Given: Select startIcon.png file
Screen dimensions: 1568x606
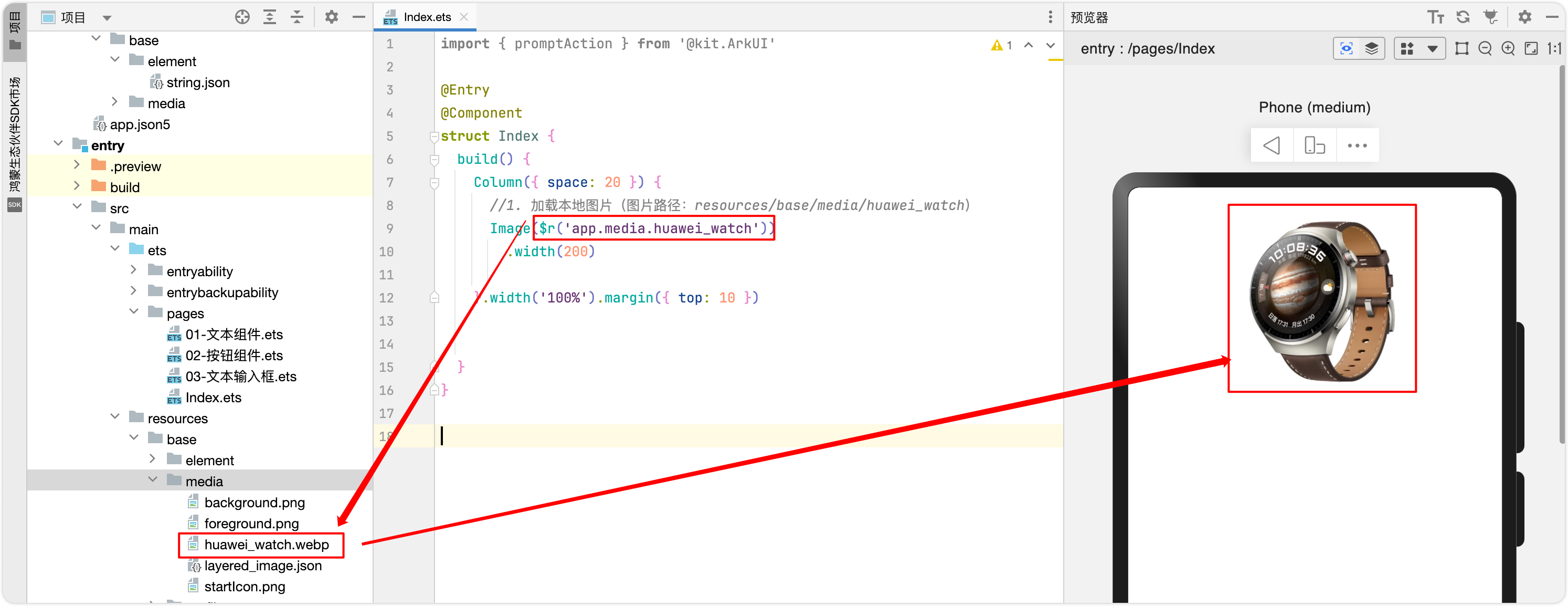Looking at the screenshot, I should point(236,587).
